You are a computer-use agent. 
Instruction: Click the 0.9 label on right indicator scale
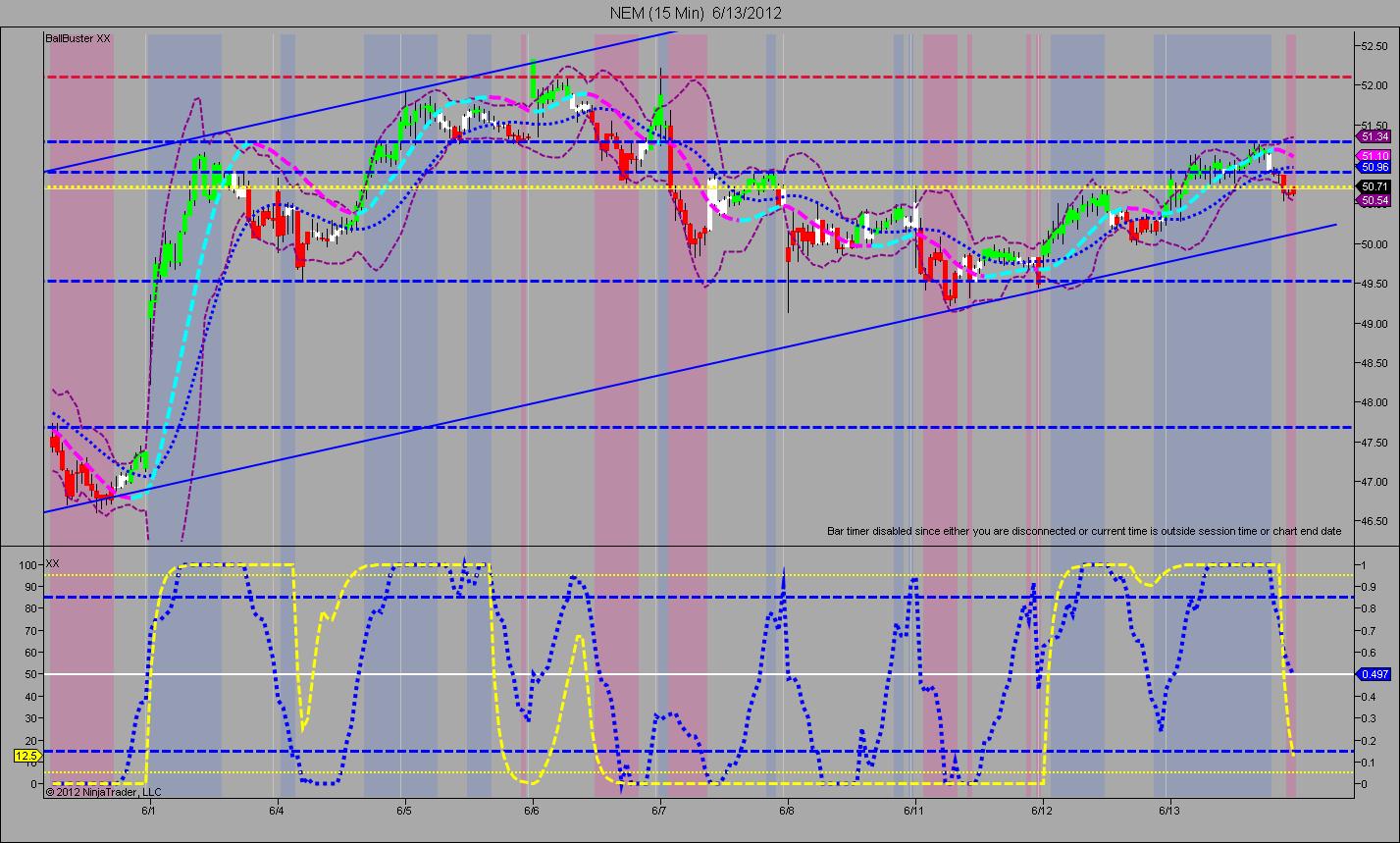click(1368, 587)
